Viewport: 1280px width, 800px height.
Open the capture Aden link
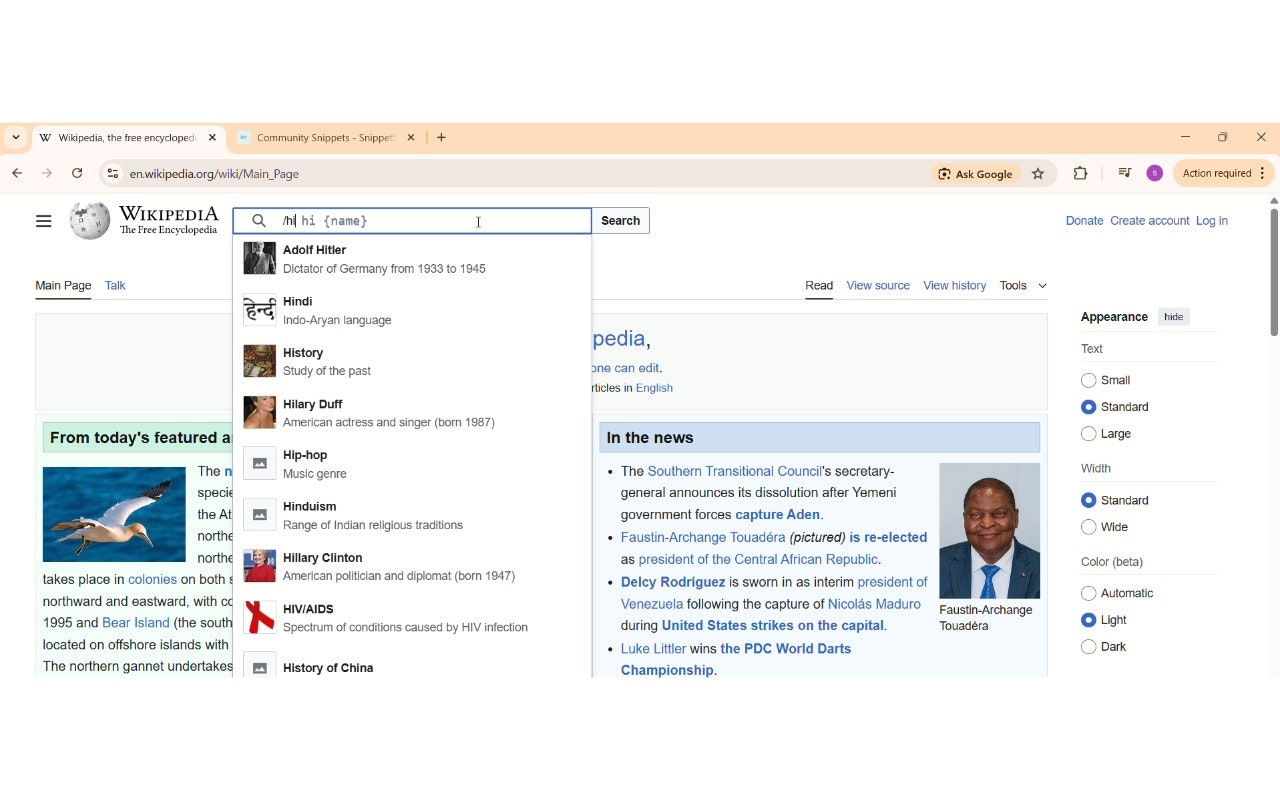pos(778,515)
